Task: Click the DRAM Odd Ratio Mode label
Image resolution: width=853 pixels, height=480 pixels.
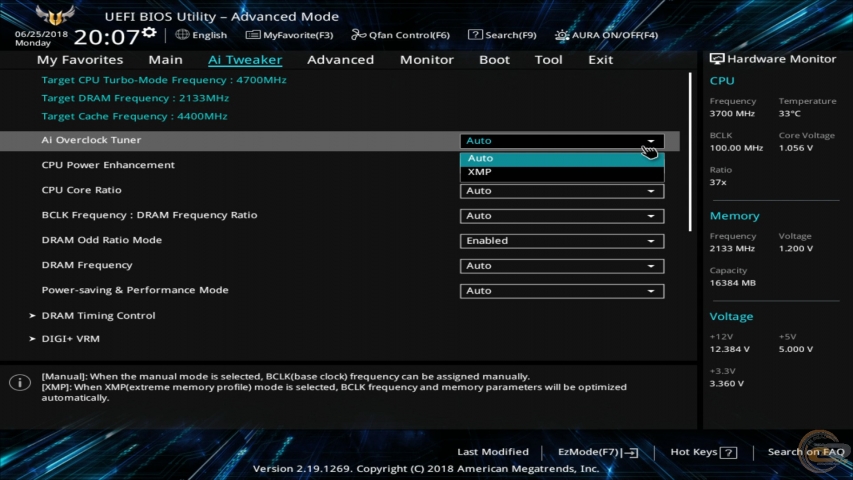Action: [102, 240]
